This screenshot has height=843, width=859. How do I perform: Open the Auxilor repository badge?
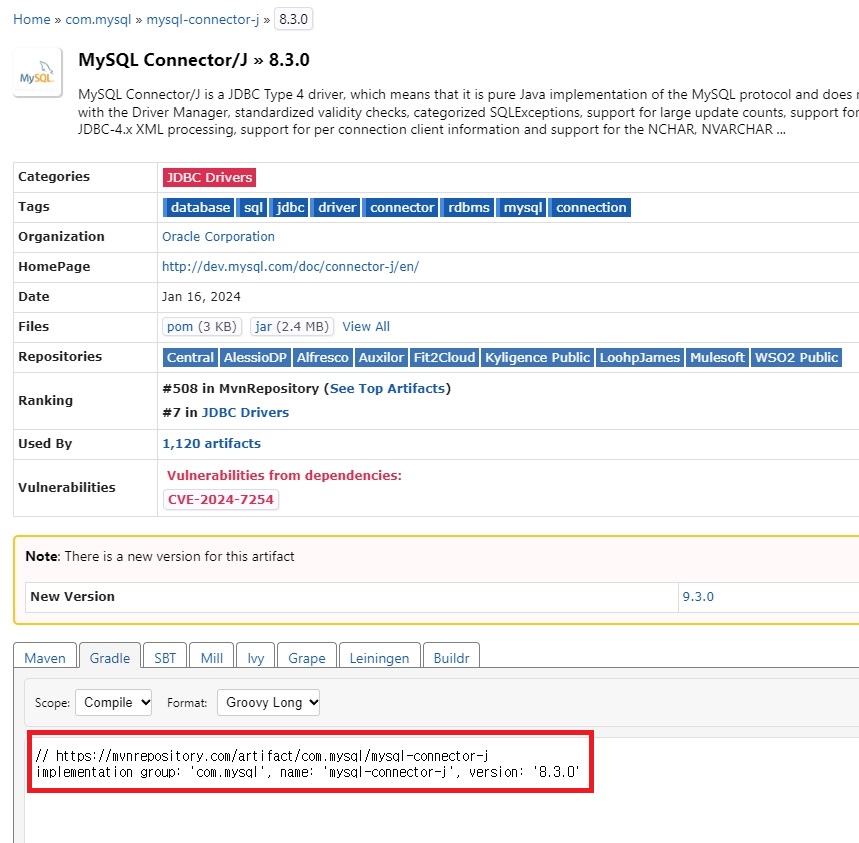[x=381, y=358]
